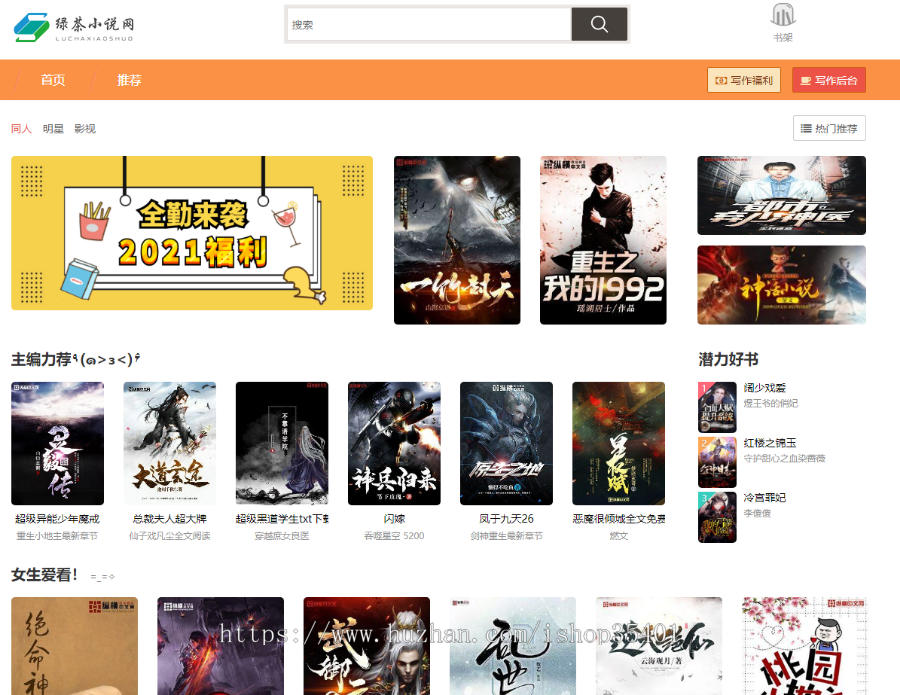Click the 红楼之锦玉 title link
This screenshot has width=900, height=695.
pos(770,443)
